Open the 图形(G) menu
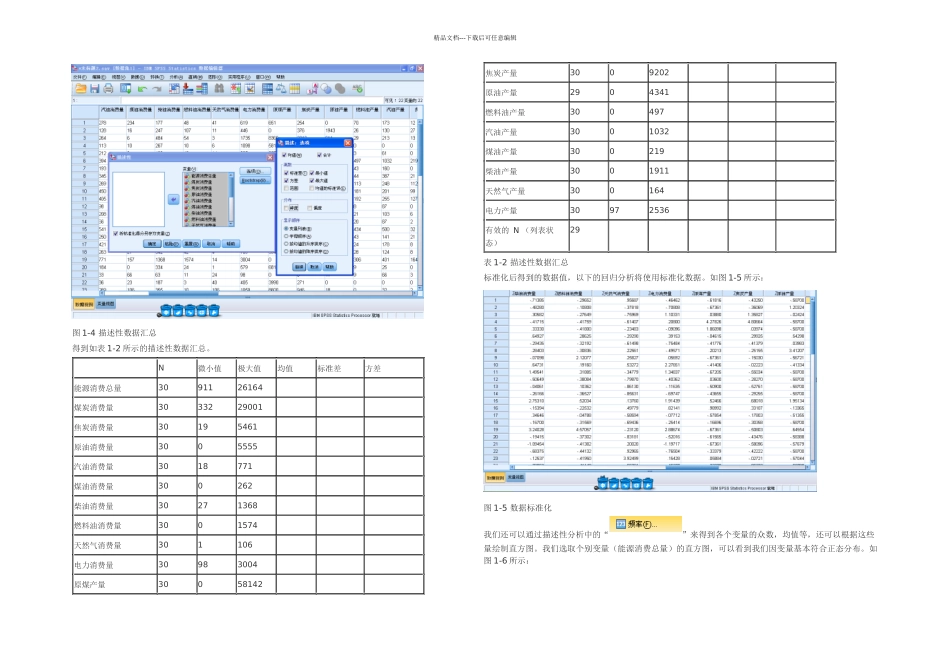The width and height of the screenshot is (950, 672). coord(215,77)
